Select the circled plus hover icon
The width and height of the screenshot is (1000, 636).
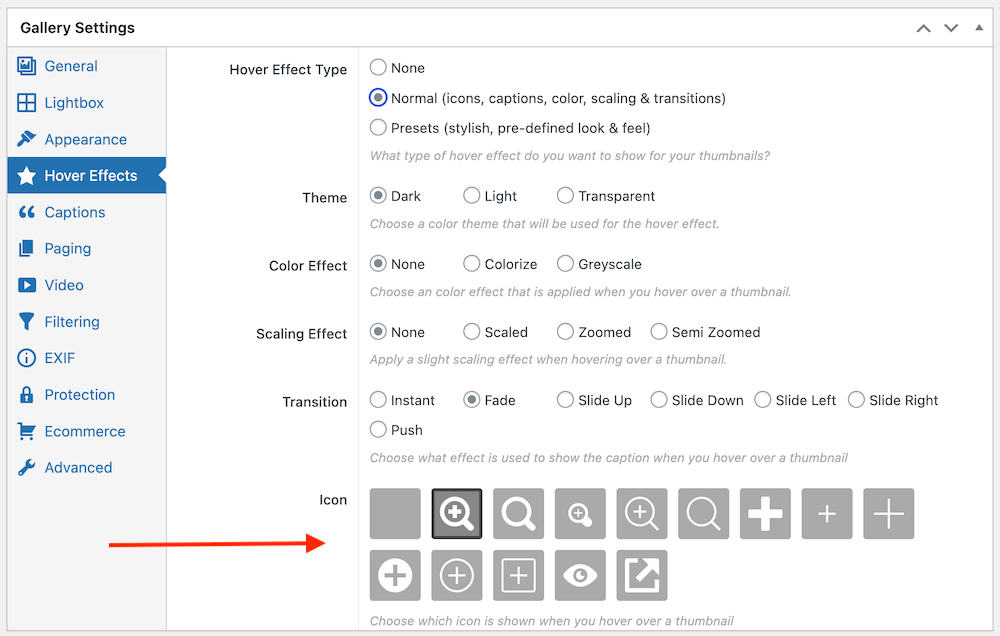[457, 575]
